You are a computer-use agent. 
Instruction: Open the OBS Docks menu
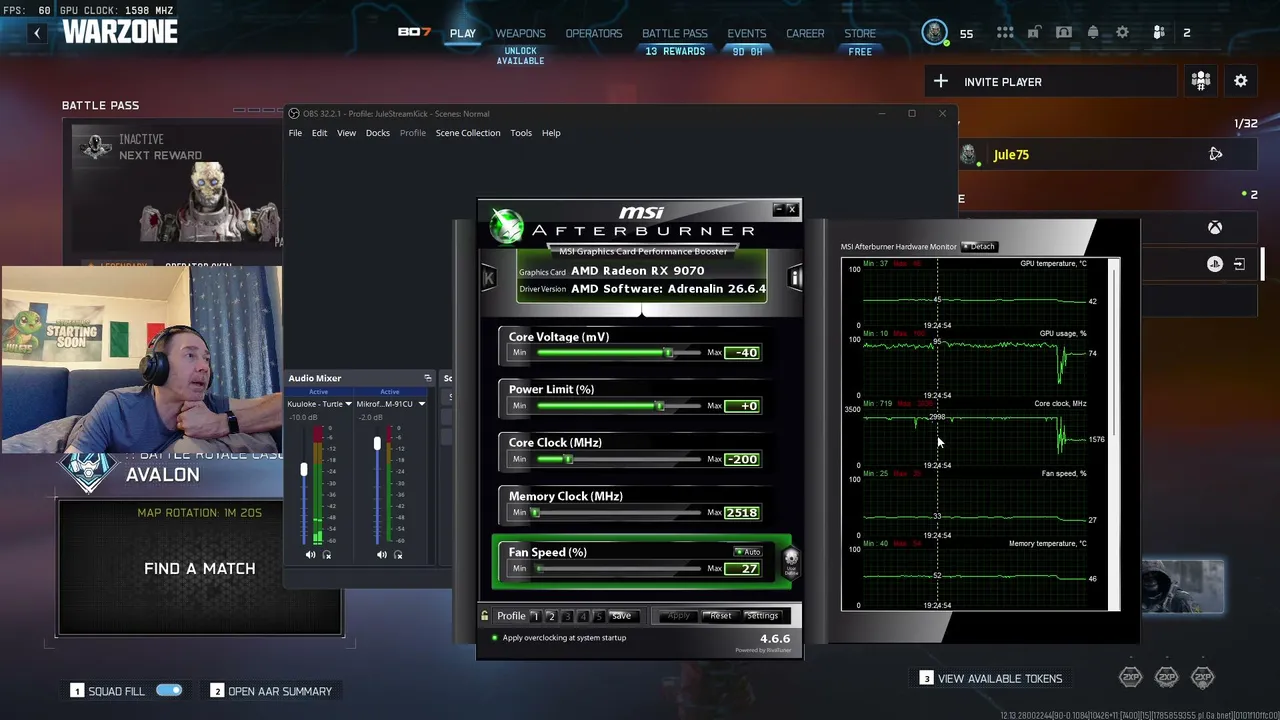pos(378,133)
